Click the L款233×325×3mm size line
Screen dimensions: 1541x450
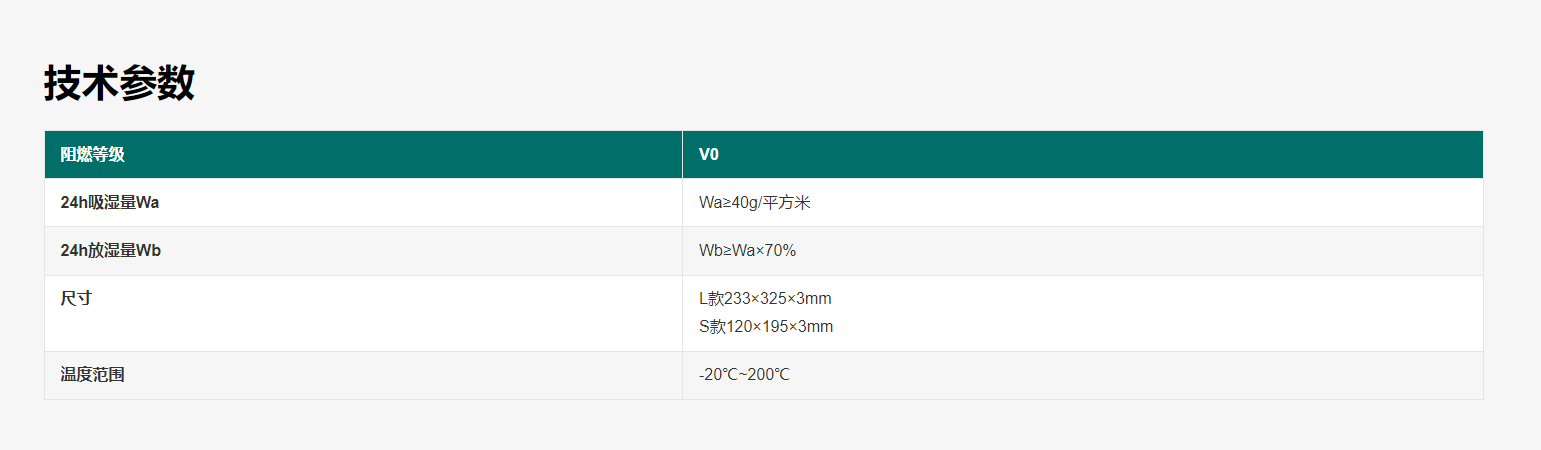[765, 298]
